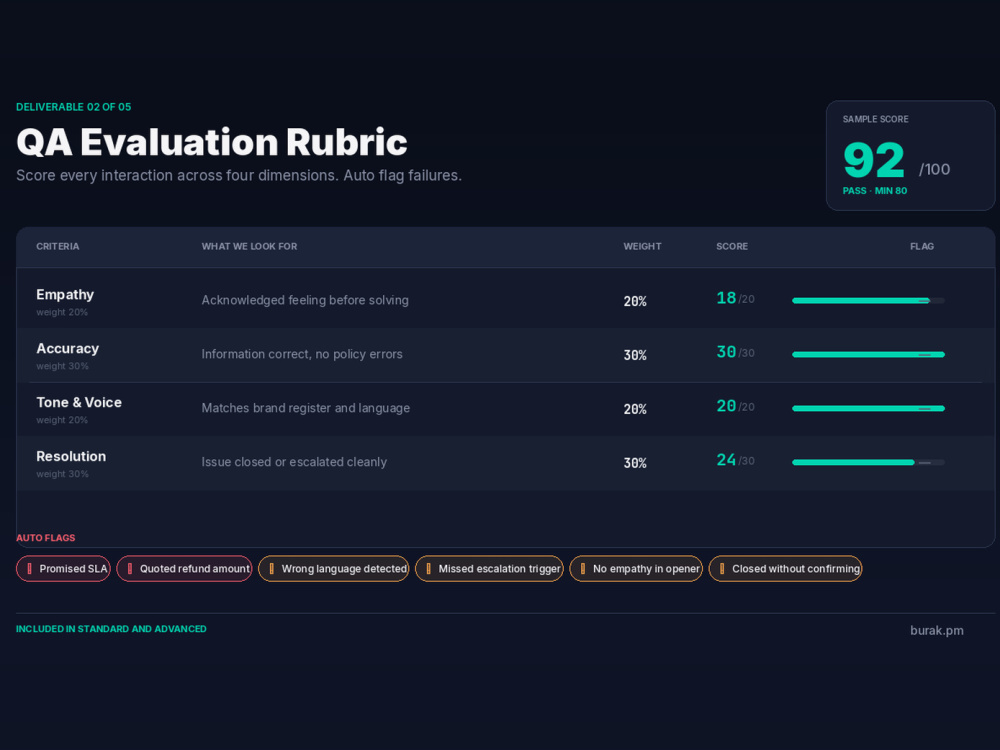
Task: Select the Empathy criteria name
Action: pyautogui.click(x=65, y=295)
